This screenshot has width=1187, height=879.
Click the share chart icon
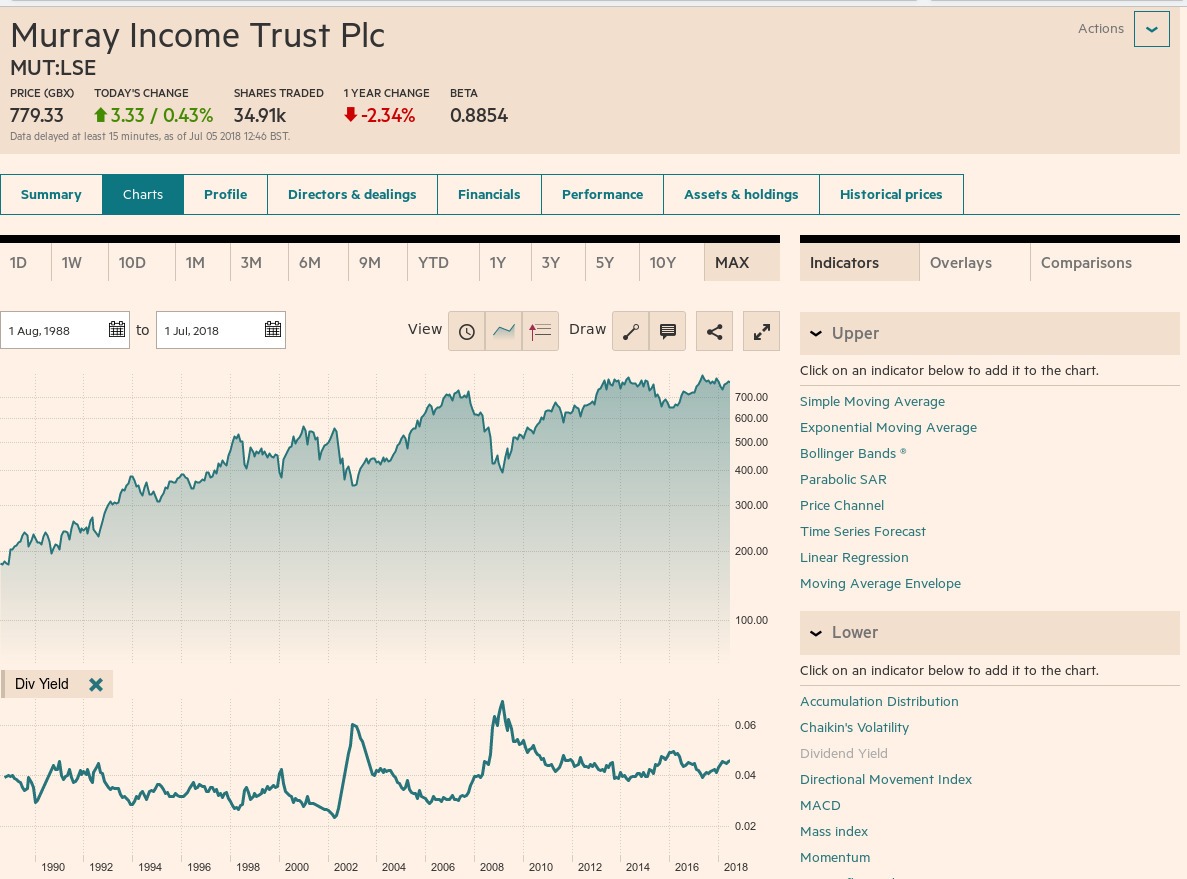point(714,331)
